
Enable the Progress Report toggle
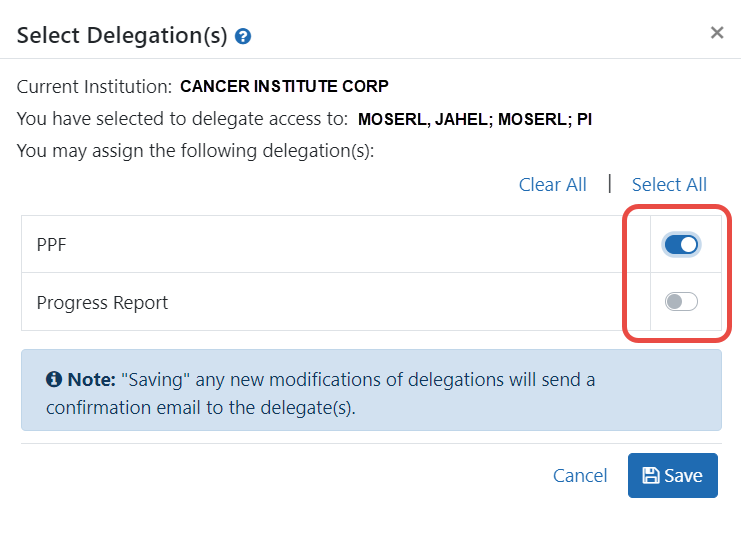[x=681, y=302]
